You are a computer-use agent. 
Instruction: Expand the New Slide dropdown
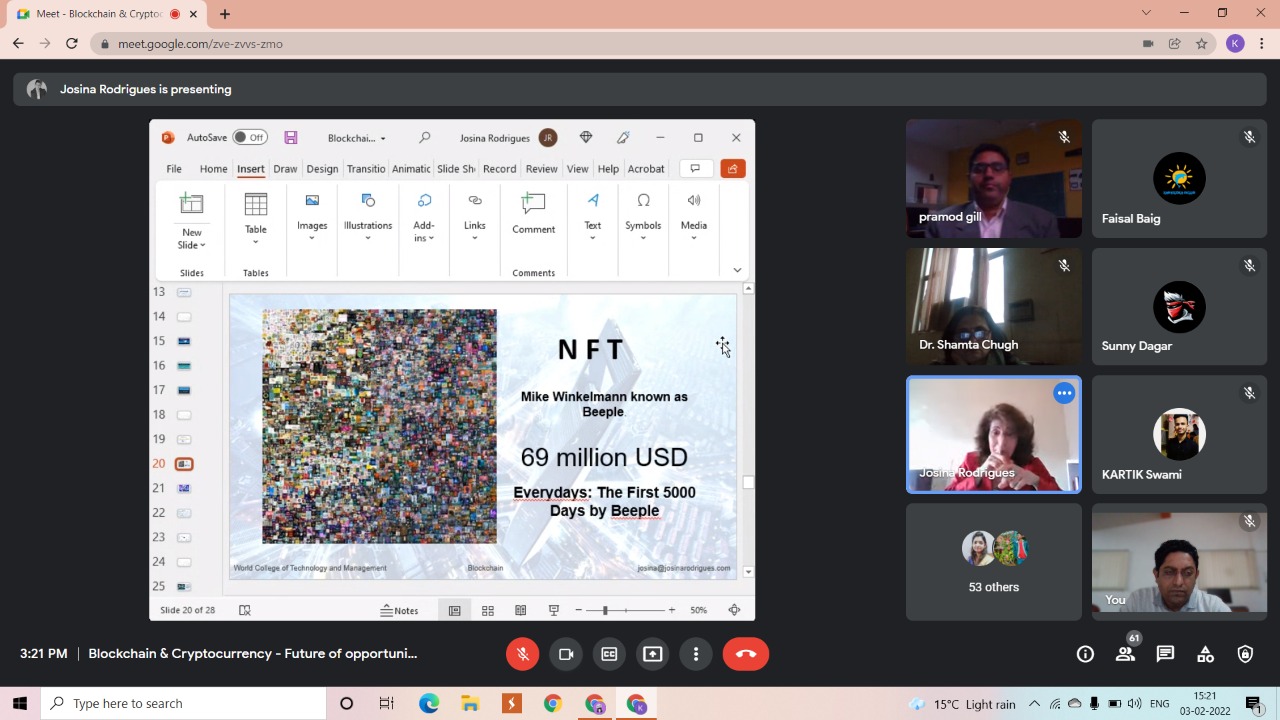click(191, 239)
